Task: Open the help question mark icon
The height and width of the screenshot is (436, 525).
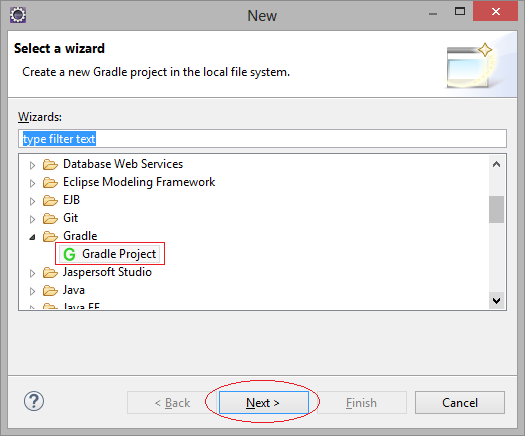Action: tap(34, 401)
